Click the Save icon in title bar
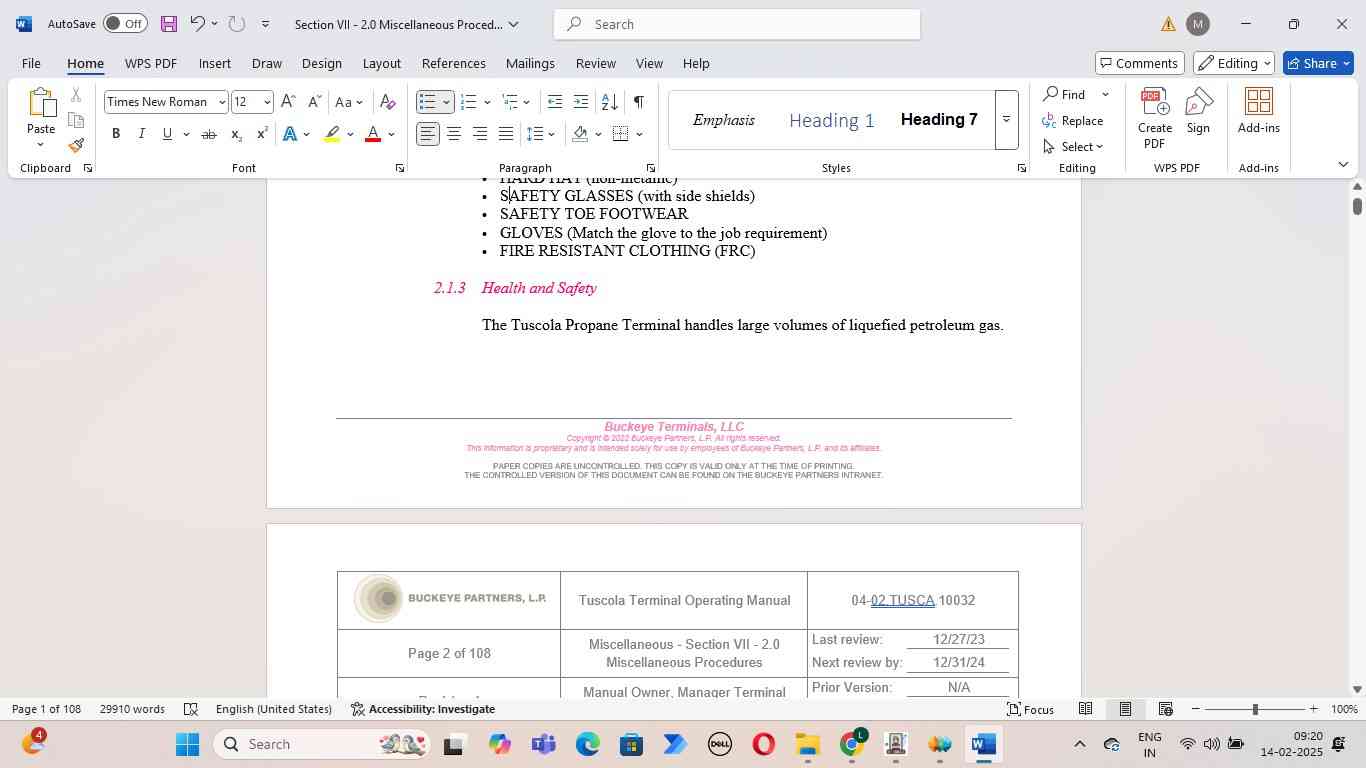This screenshot has width=1366, height=768. point(168,24)
